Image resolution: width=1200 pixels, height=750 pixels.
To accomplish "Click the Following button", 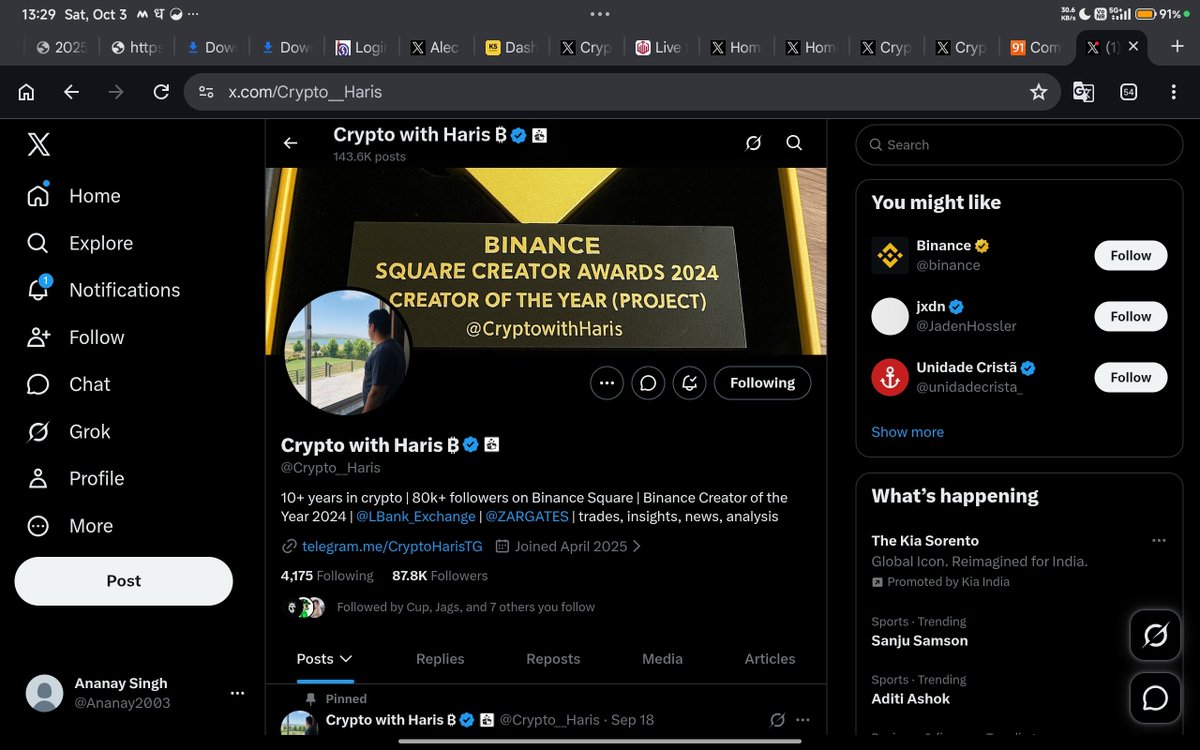I will coord(762,383).
